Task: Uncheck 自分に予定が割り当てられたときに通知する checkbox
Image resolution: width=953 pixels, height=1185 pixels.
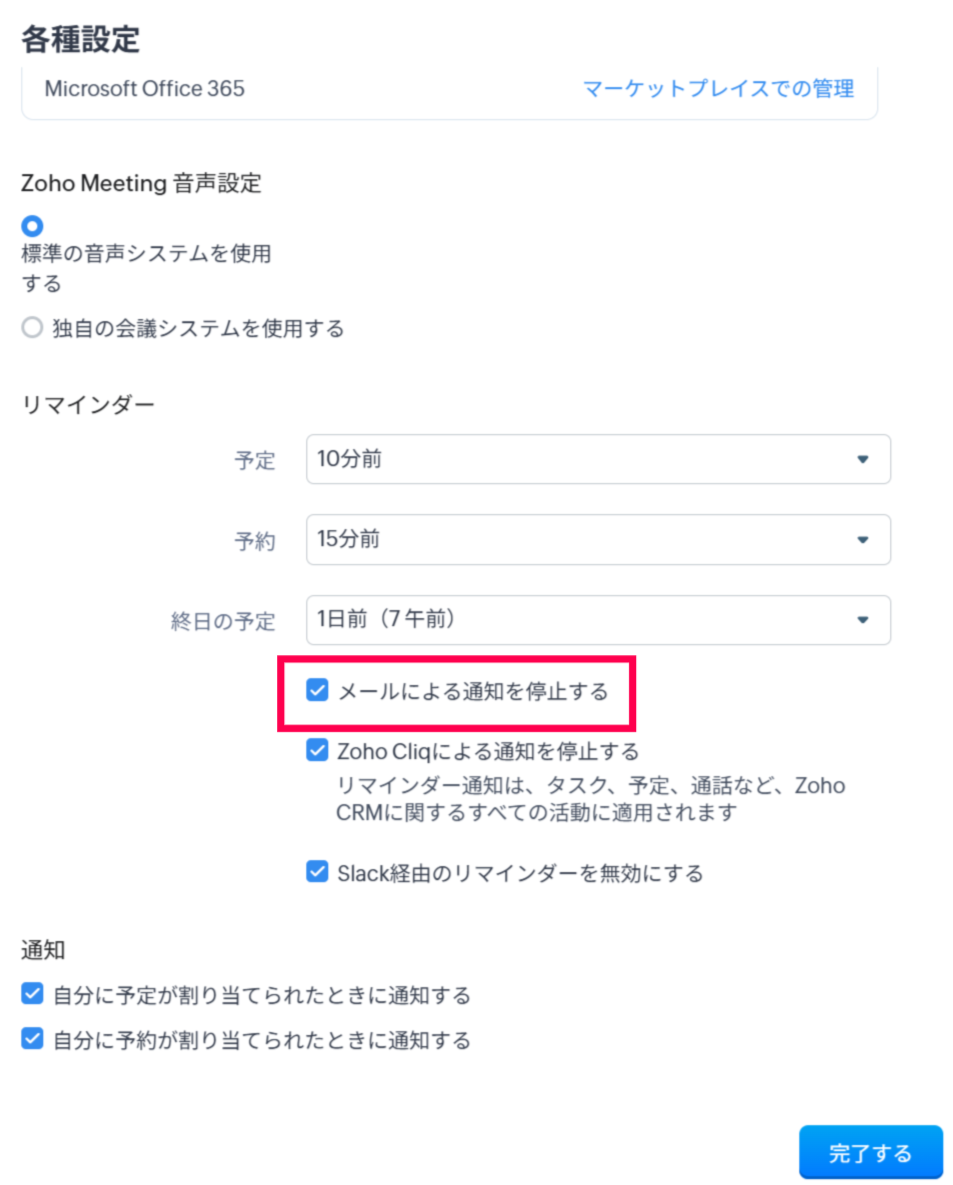Action: pyautogui.click(x=32, y=994)
